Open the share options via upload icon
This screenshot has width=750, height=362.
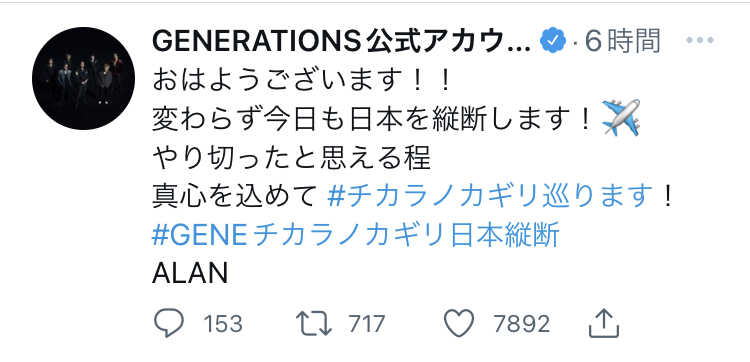(604, 323)
